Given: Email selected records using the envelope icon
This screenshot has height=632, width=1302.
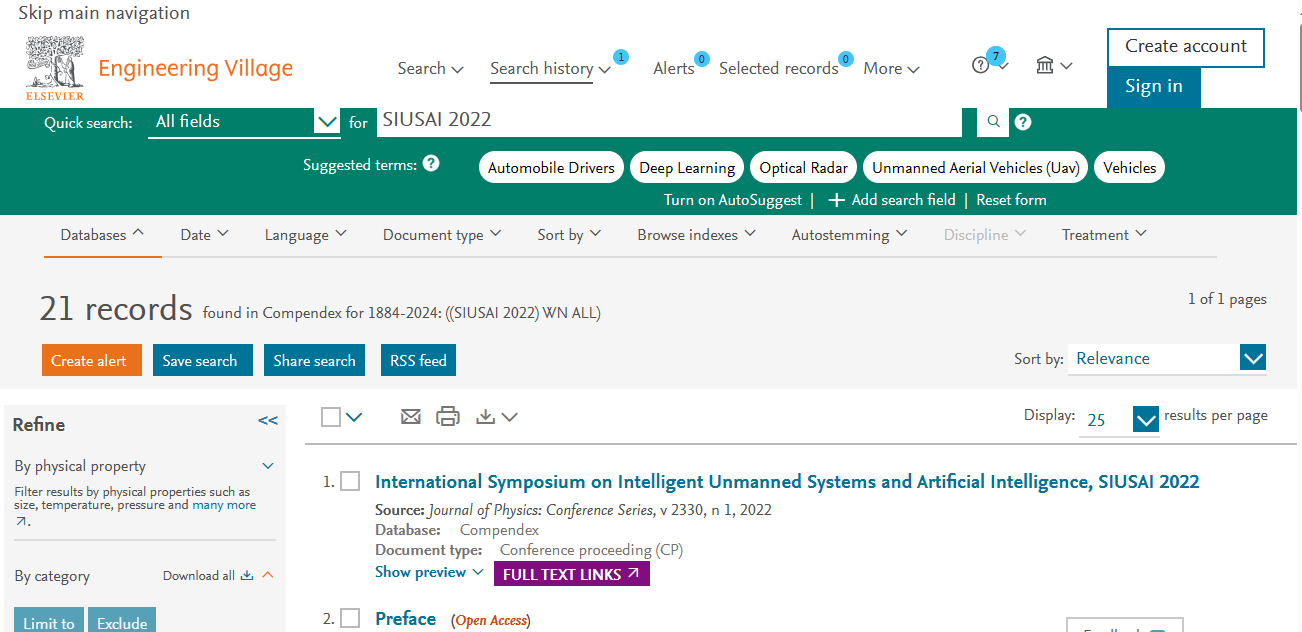Looking at the screenshot, I should pos(410,417).
